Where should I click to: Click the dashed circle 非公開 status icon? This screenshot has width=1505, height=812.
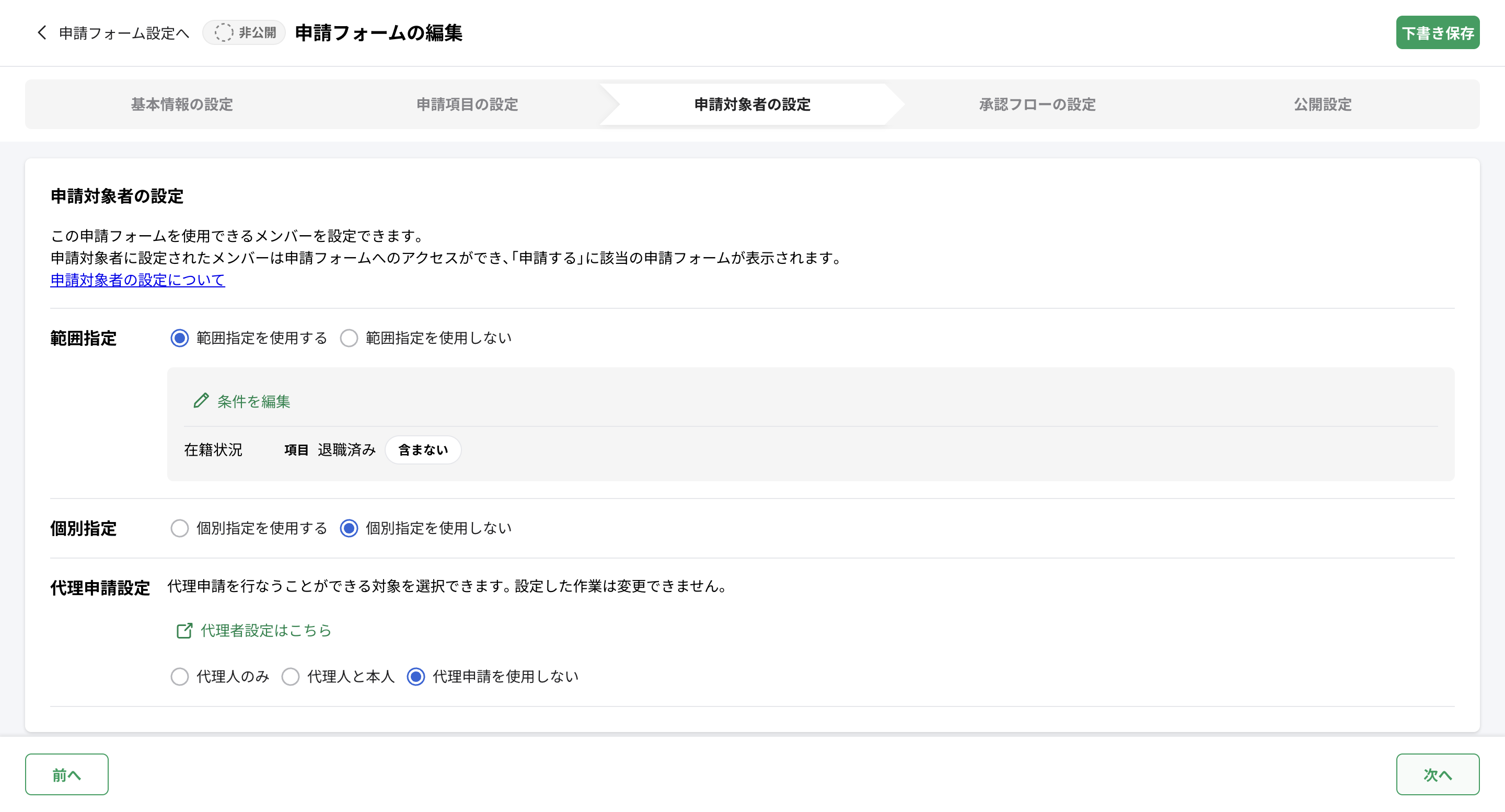[x=223, y=33]
